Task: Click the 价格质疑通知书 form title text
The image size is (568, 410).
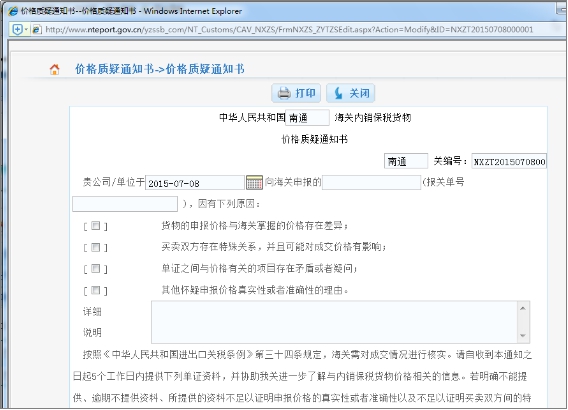Action: click(314, 139)
